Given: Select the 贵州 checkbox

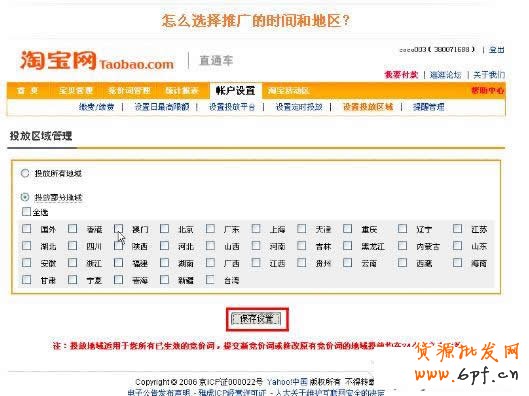Looking at the screenshot, I should (302, 262).
